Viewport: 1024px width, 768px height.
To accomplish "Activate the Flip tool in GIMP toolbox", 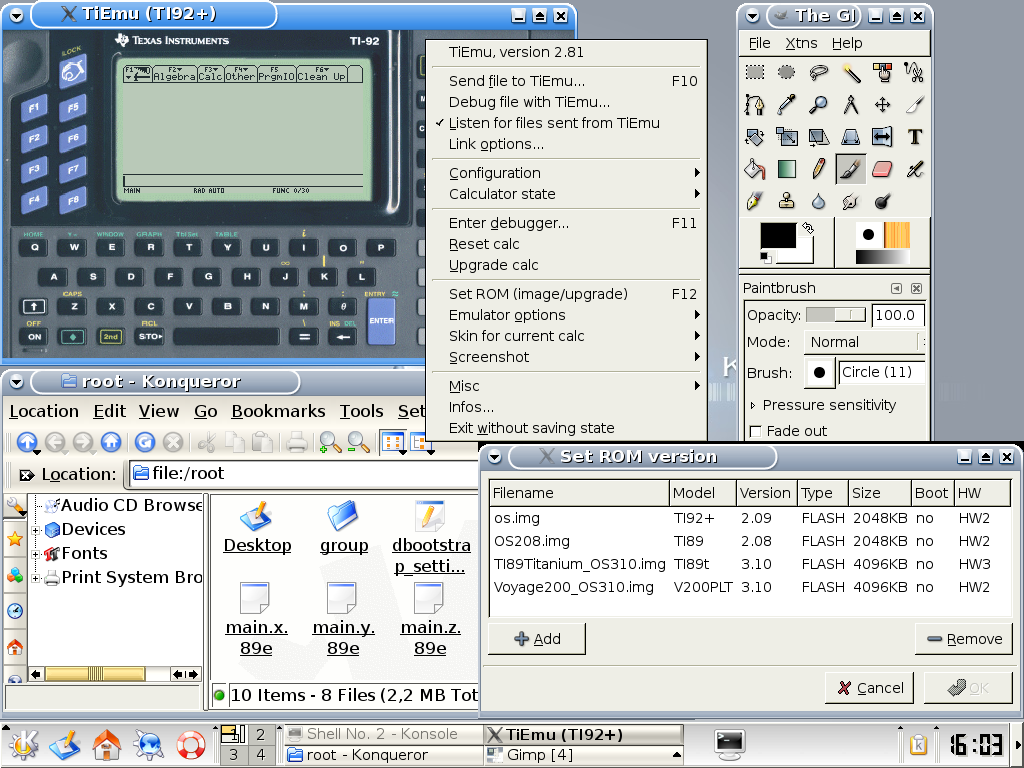I will [882, 136].
